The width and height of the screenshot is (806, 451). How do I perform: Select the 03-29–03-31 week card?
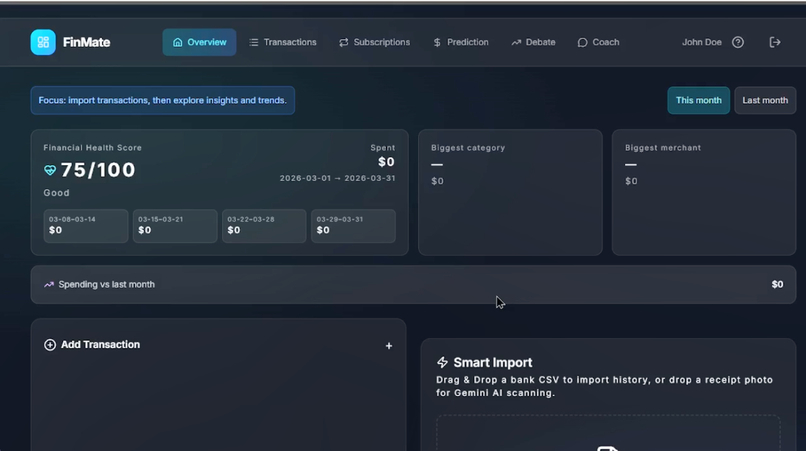click(x=353, y=226)
